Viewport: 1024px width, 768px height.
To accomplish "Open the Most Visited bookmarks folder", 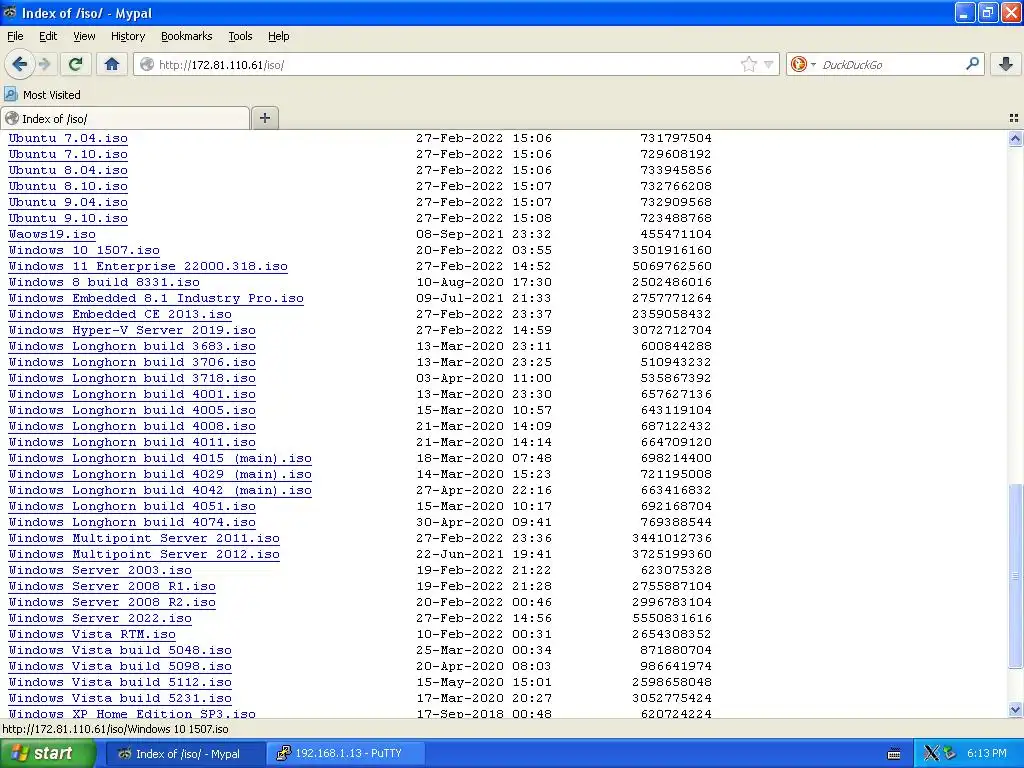I will tap(42, 95).
